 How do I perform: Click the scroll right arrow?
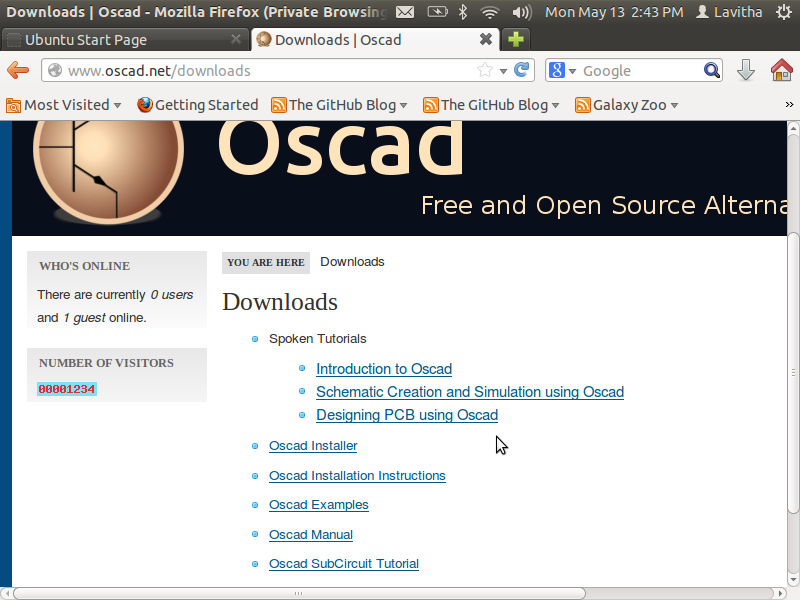coord(781,593)
